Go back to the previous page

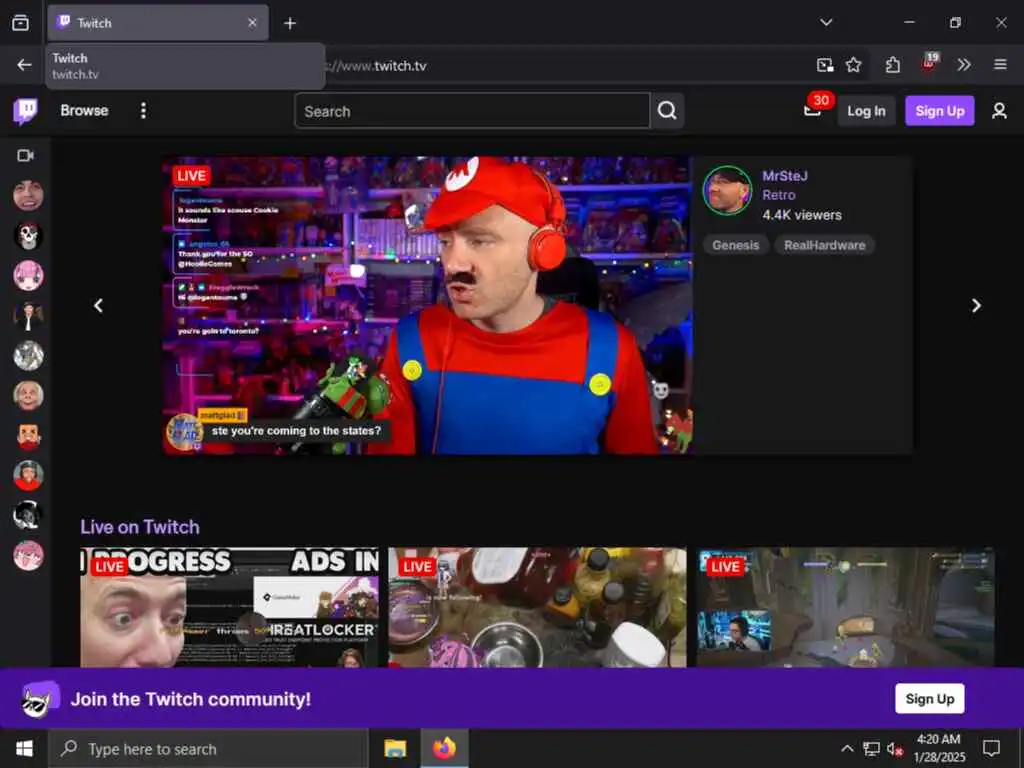pyautogui.click(x=24, y=65)
